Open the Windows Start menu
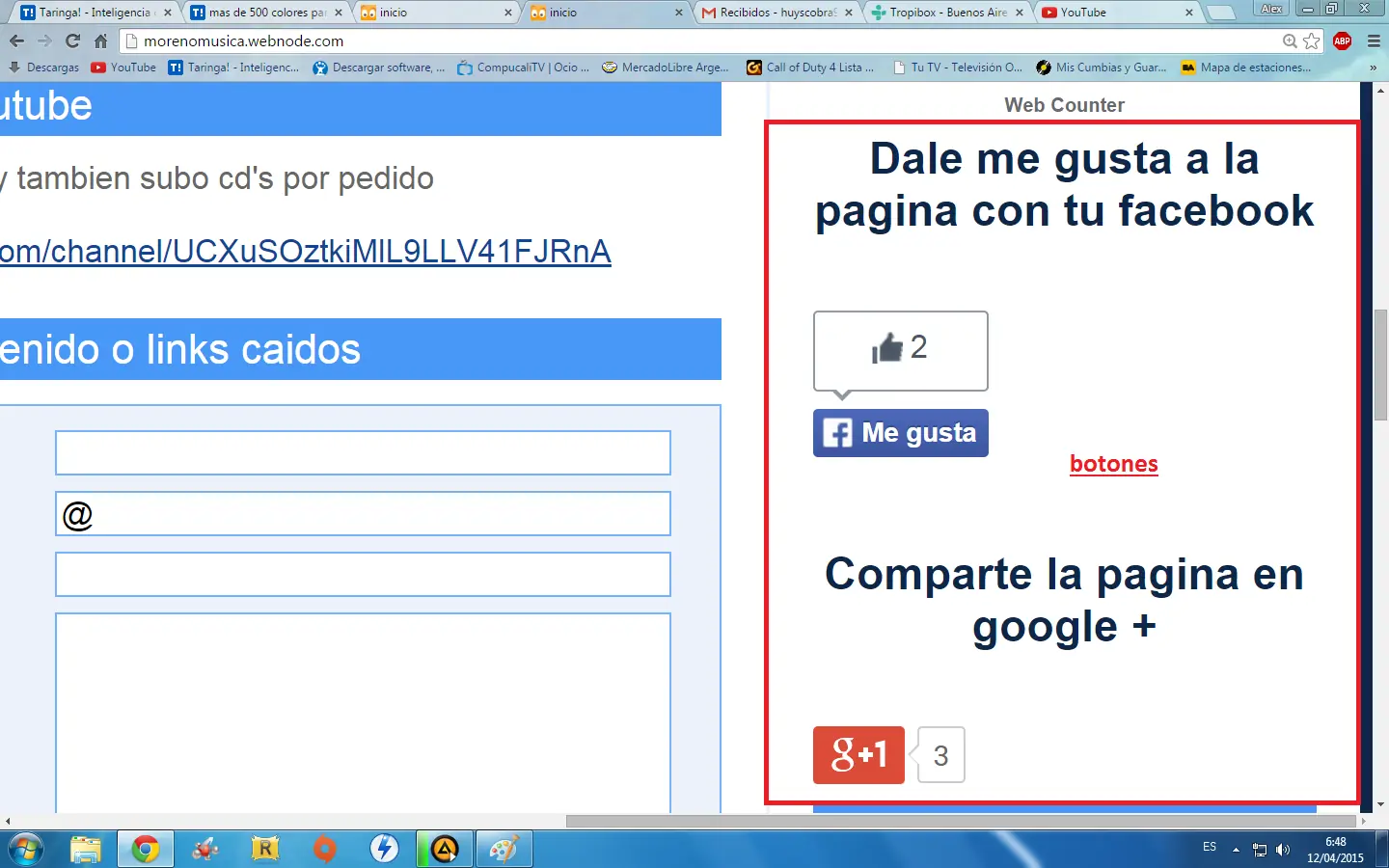1389x868 pixels. [26, 850]
